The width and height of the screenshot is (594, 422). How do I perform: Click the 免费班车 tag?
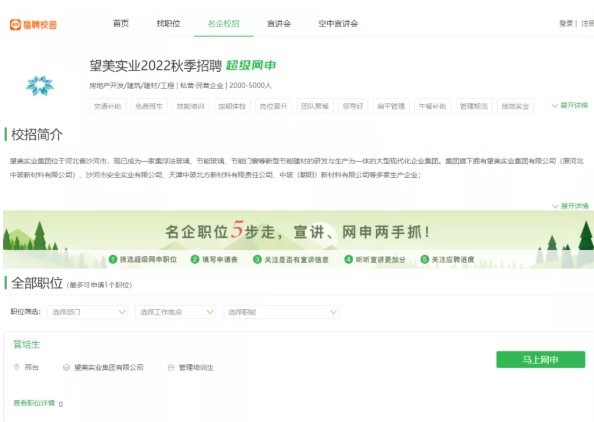pos(149,106)
